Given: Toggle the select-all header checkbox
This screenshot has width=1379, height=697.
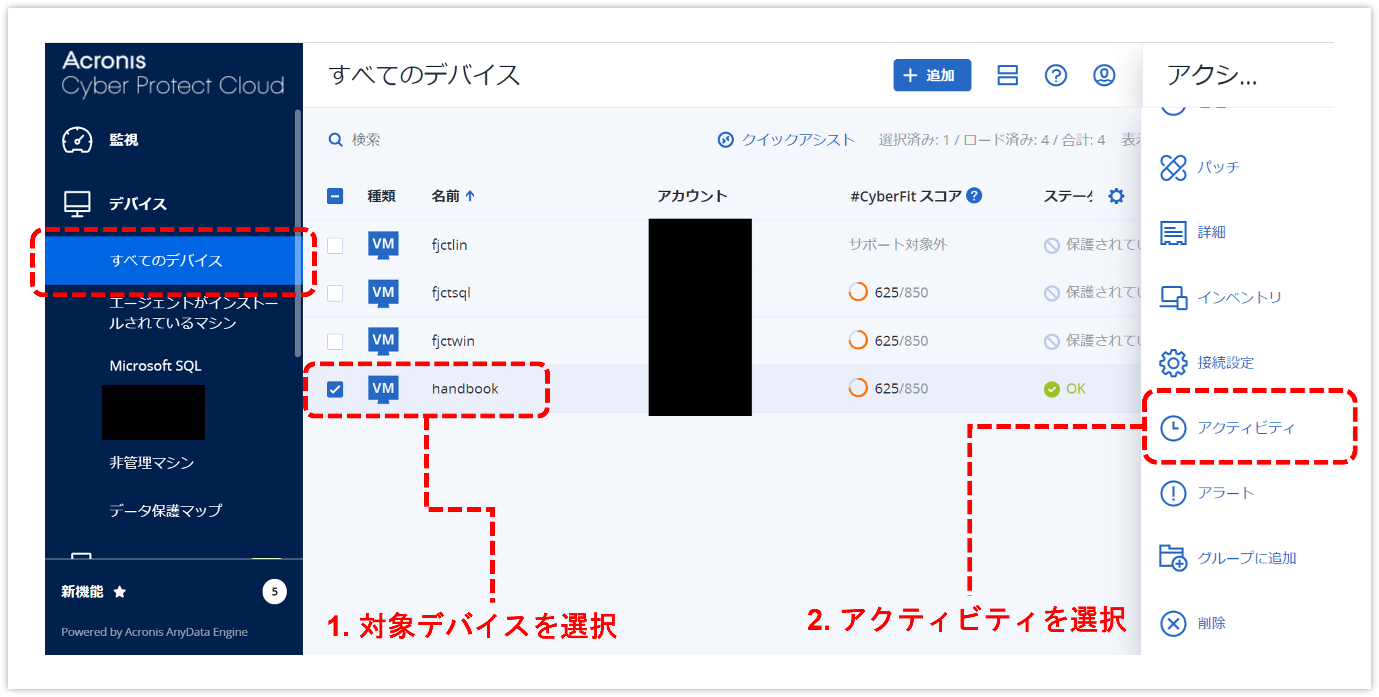Looking at the screenshot, I should pyautogui.click(x=335, y=196).
